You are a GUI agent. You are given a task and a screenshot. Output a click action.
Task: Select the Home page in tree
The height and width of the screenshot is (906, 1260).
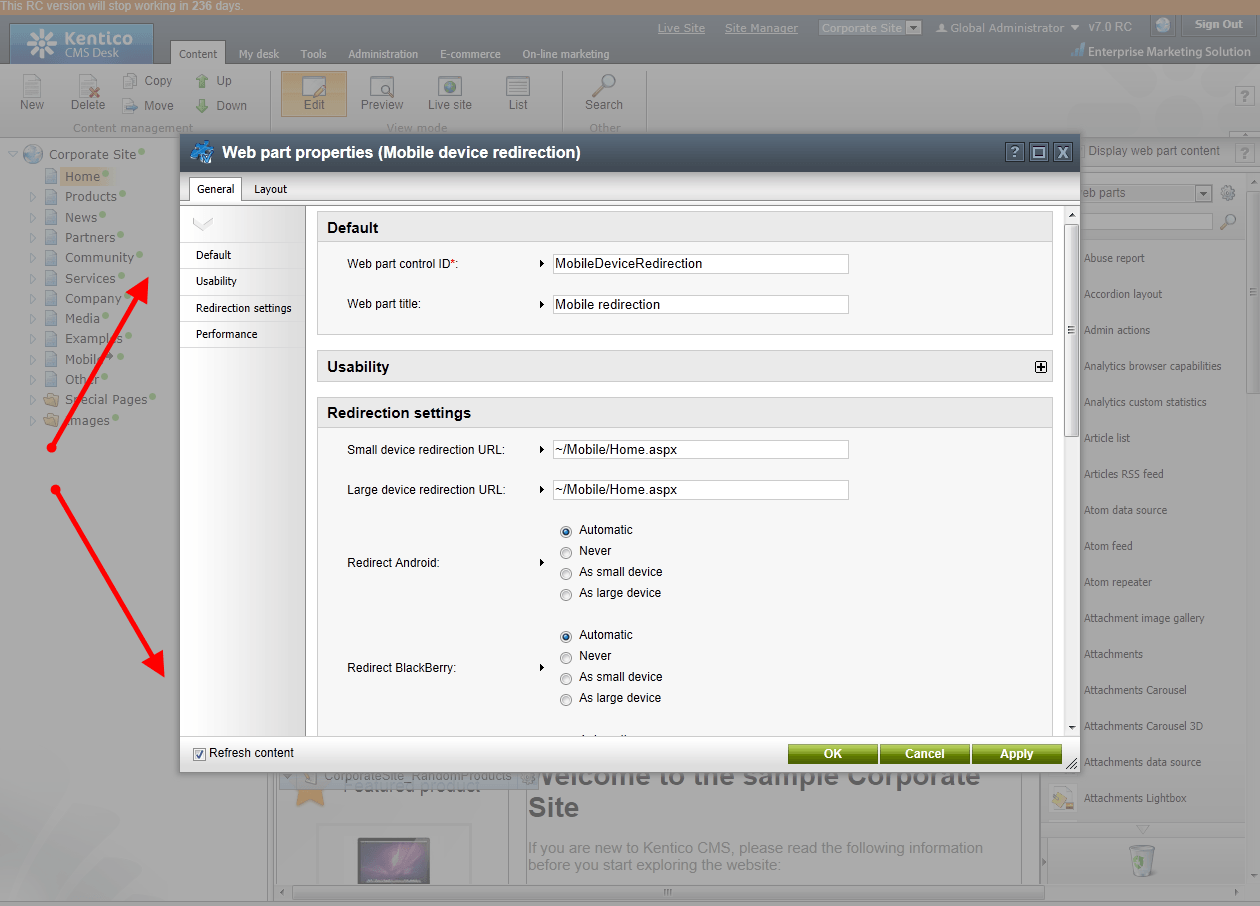point(82,177)
